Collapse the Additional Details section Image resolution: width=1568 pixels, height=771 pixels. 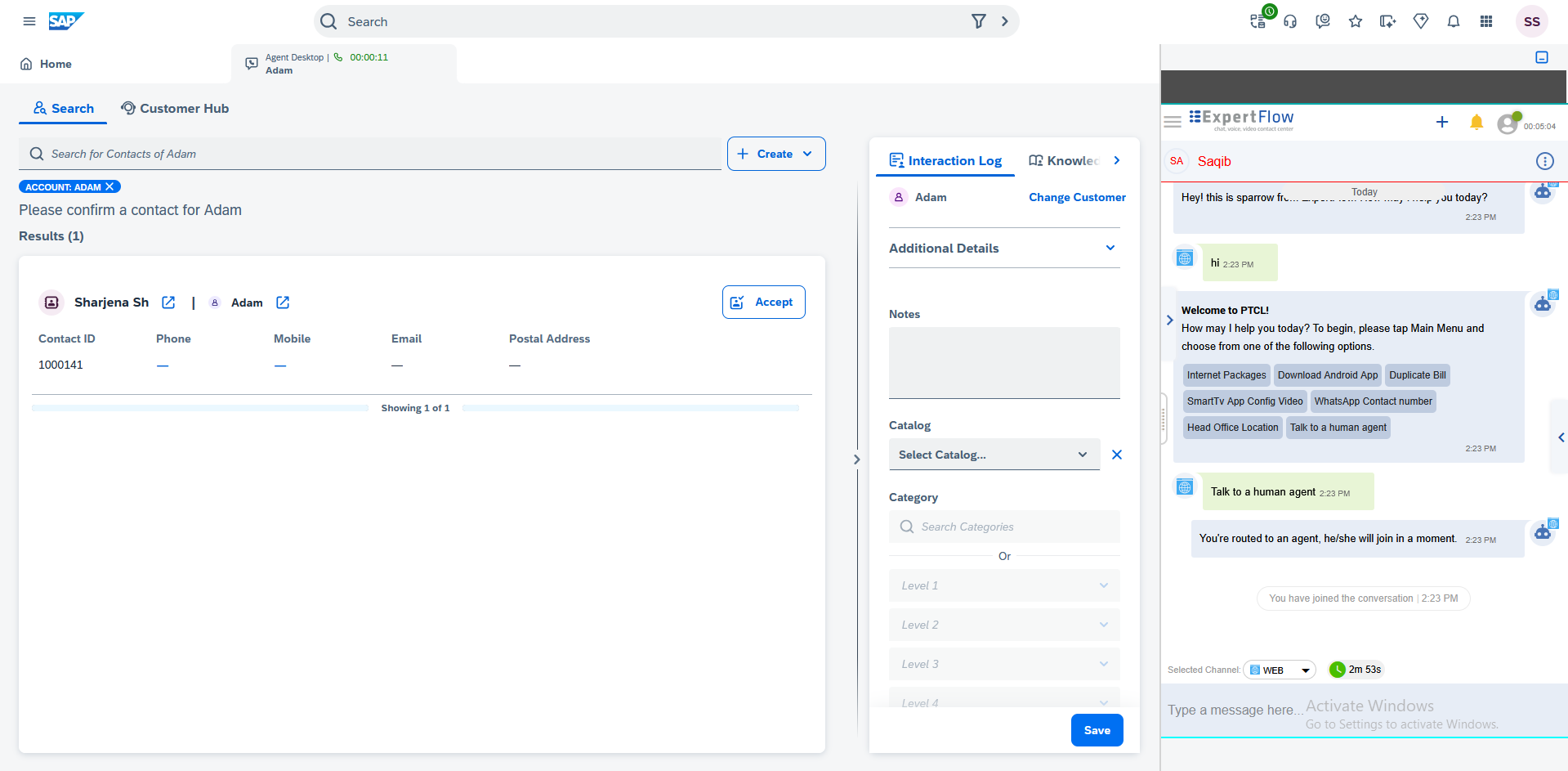click(1110, 248)
